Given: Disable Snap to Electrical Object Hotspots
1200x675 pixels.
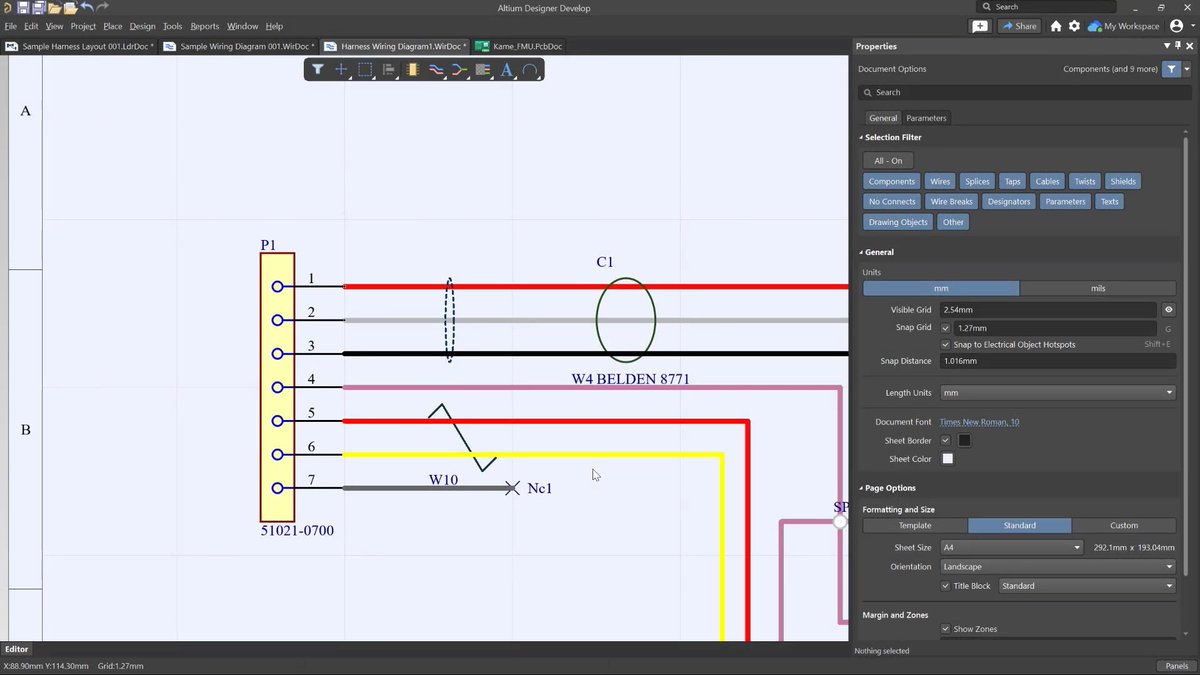Looking at the screenshot, I should (x=946, y=344).
